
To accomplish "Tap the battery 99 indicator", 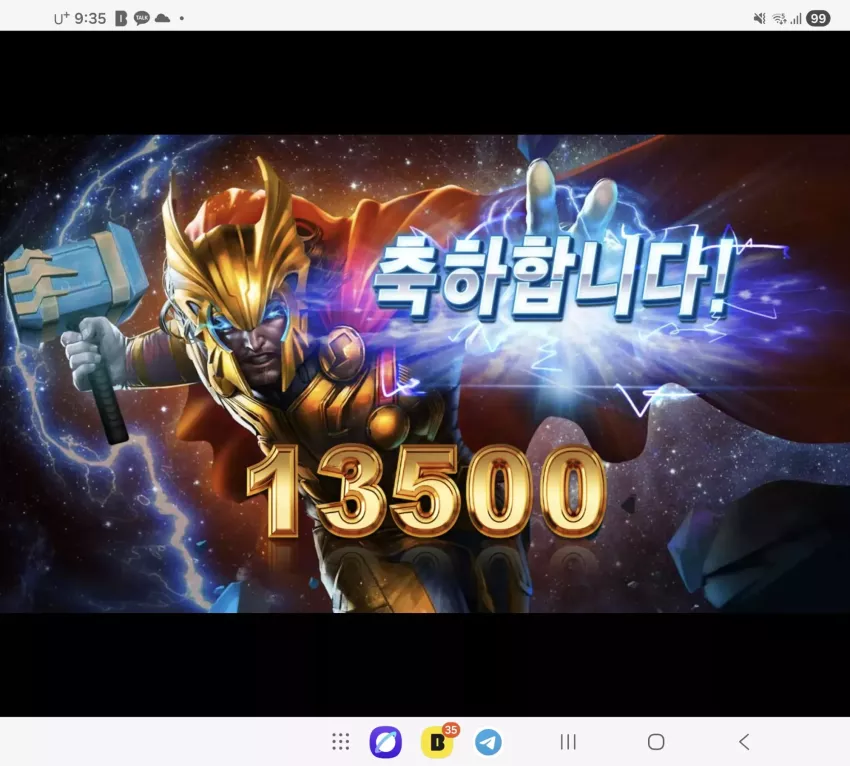I will click(x=818, y=18).
